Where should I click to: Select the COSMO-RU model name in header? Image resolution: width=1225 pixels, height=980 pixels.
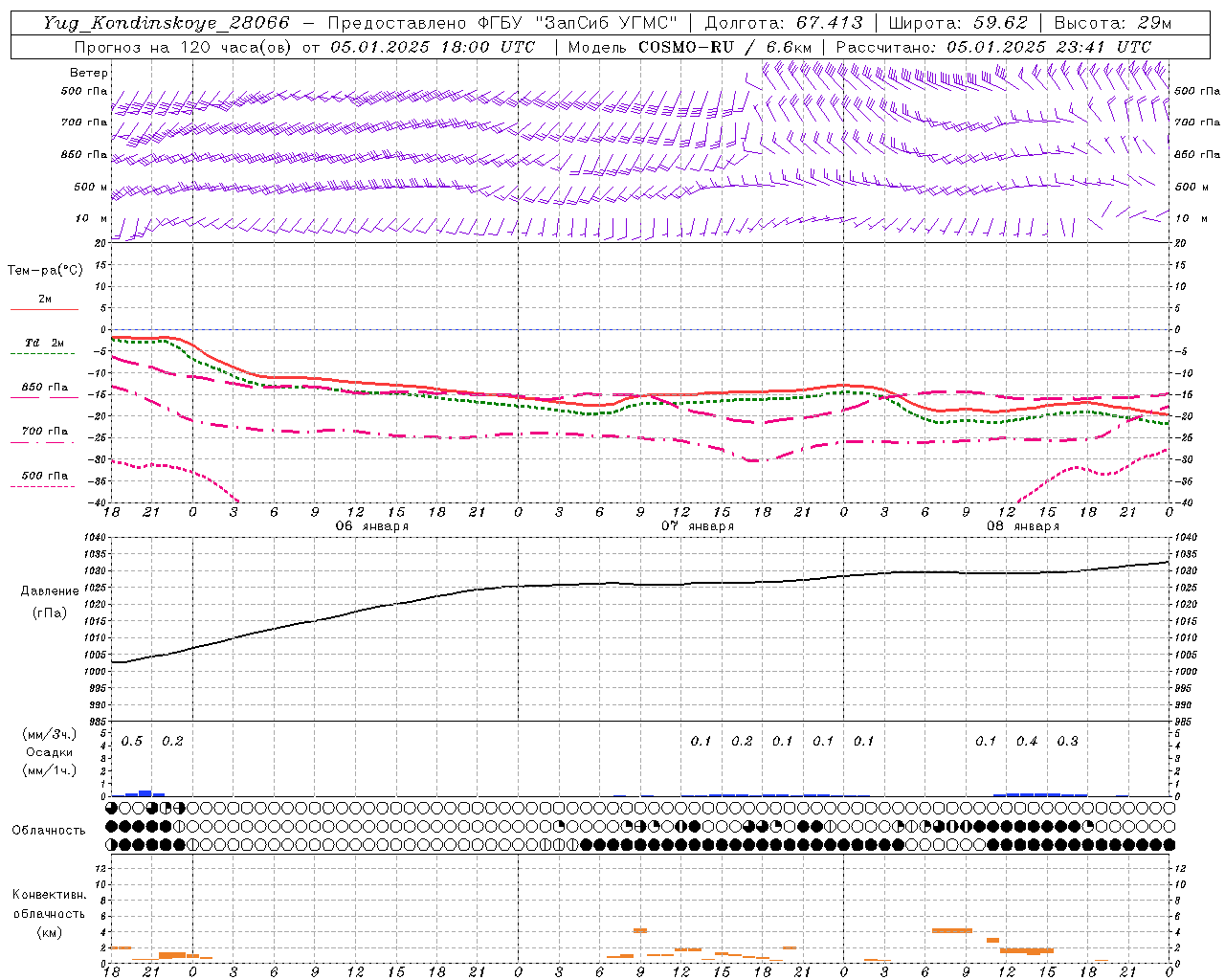tap(686, 47)
